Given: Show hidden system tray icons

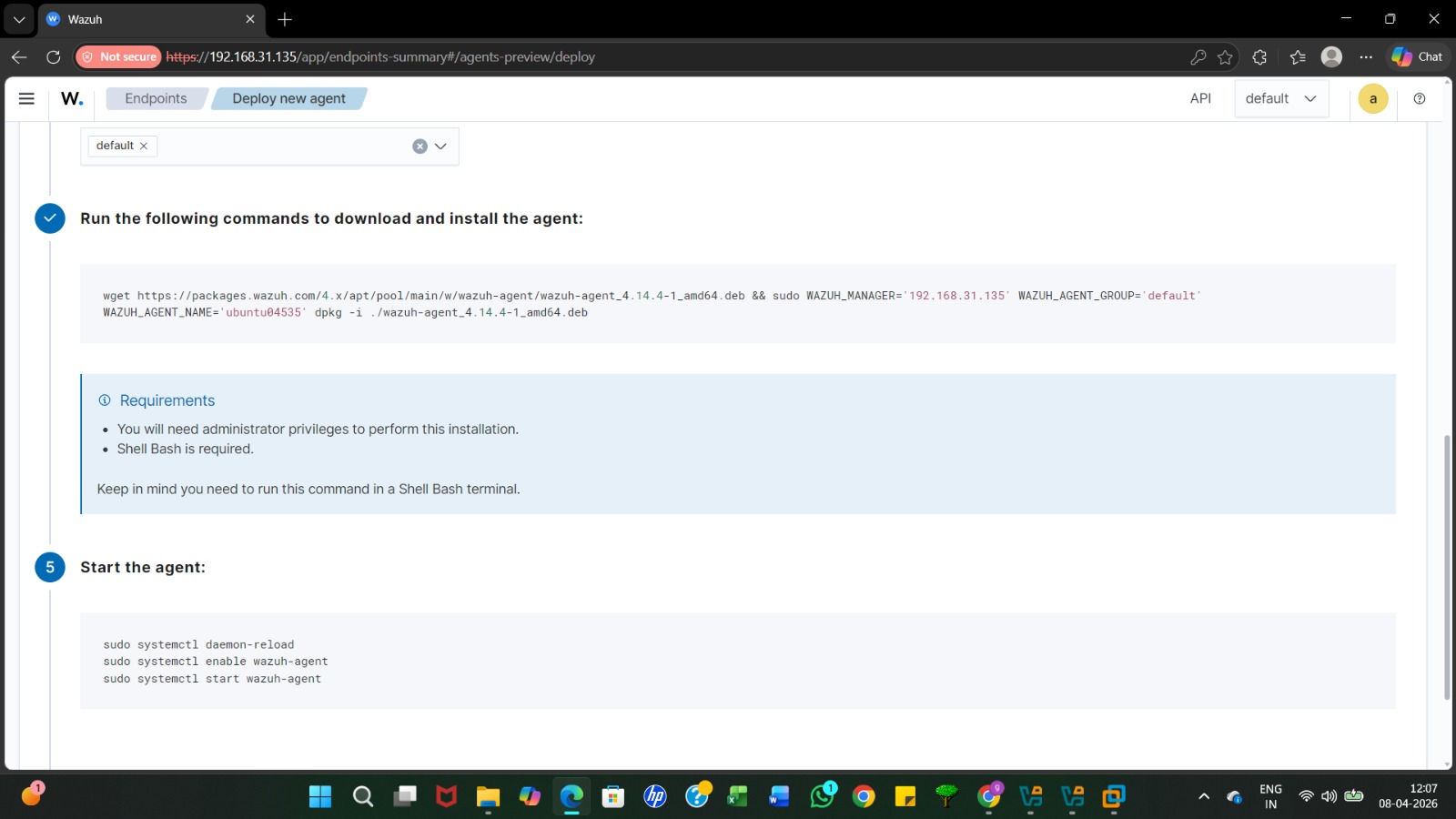Looking at the screenshot, I should coord(1204,797).
